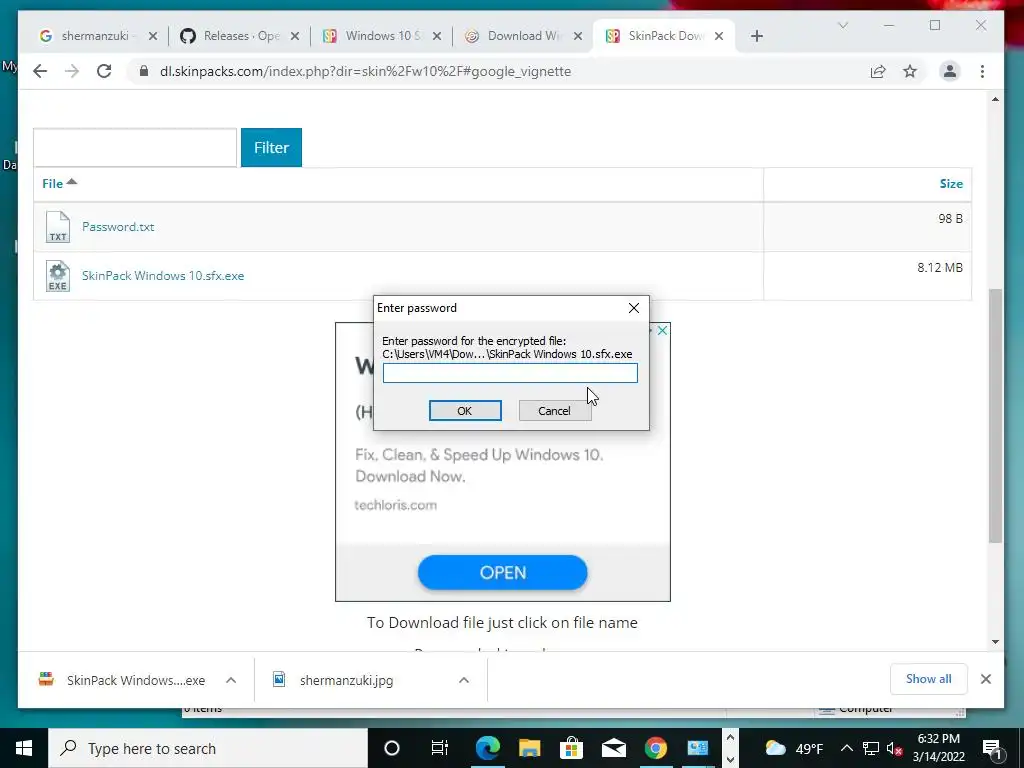Close the Windows 10 S tab
1024x768 pixels.
437,36
